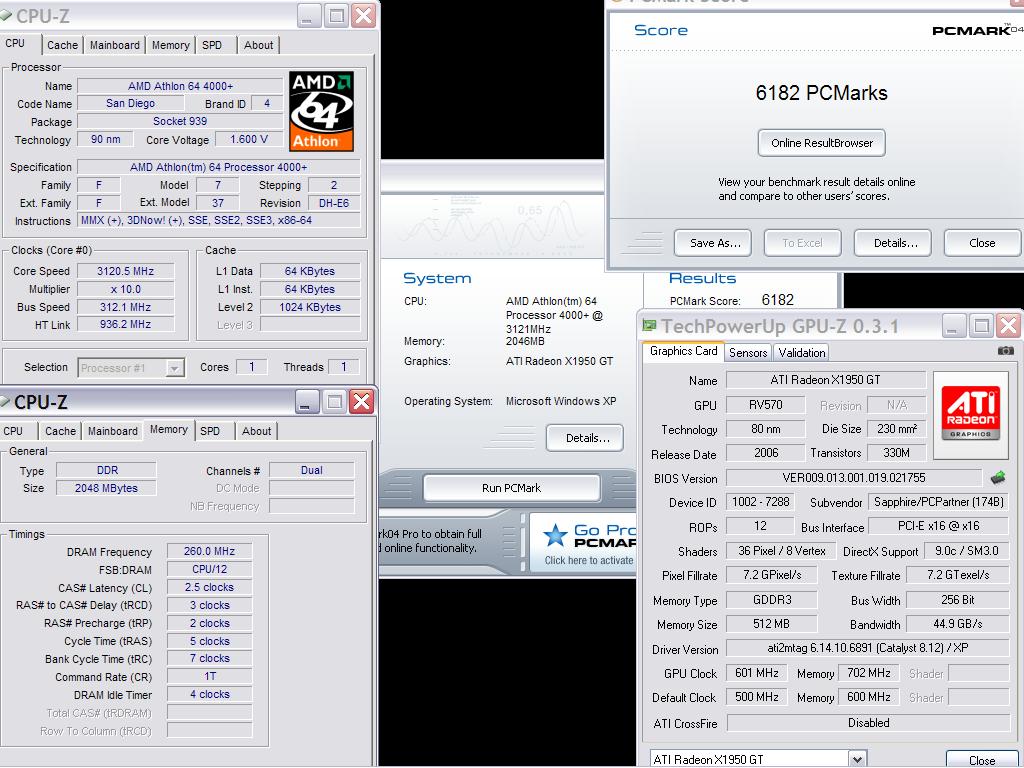
Task: Close the top CPU-Z window
Action: tap(363, 16)
